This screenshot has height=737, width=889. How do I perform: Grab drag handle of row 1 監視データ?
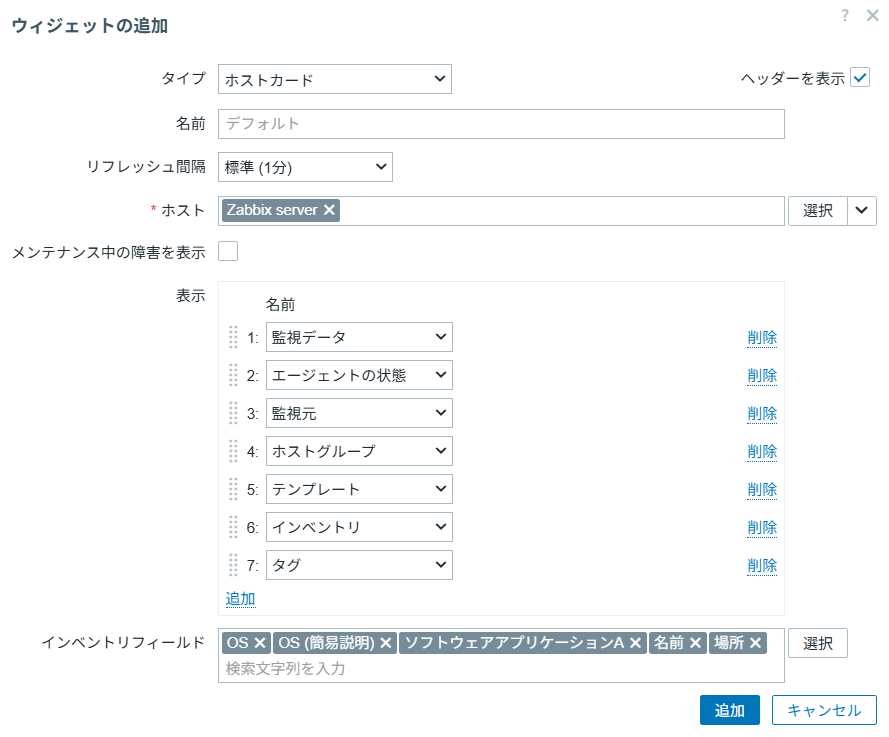[x=233, y=337]
